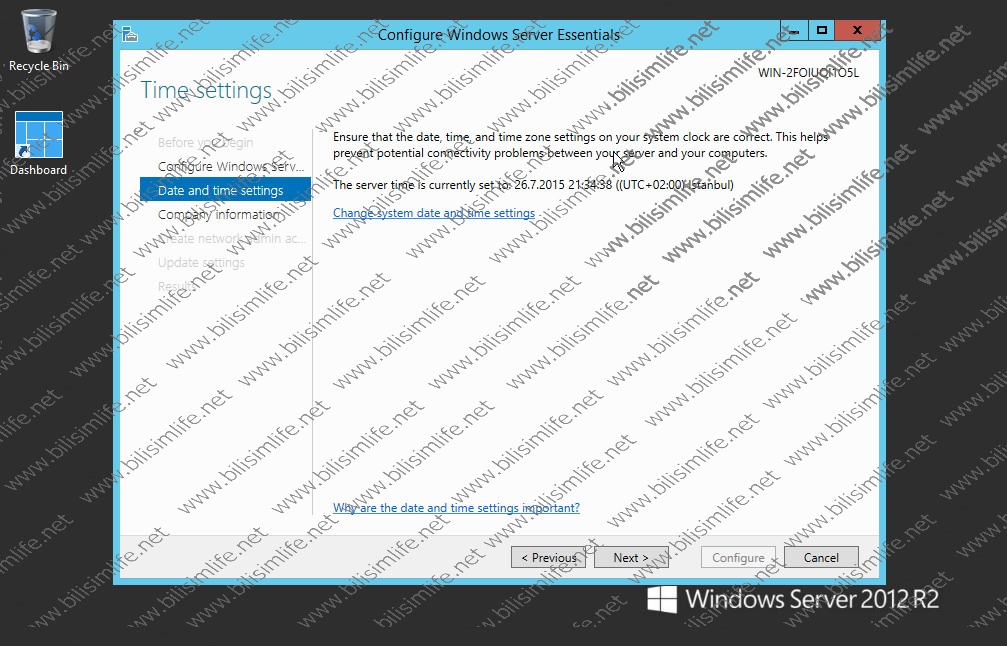Click the greyed-out Configure button

tap(739, 557)
